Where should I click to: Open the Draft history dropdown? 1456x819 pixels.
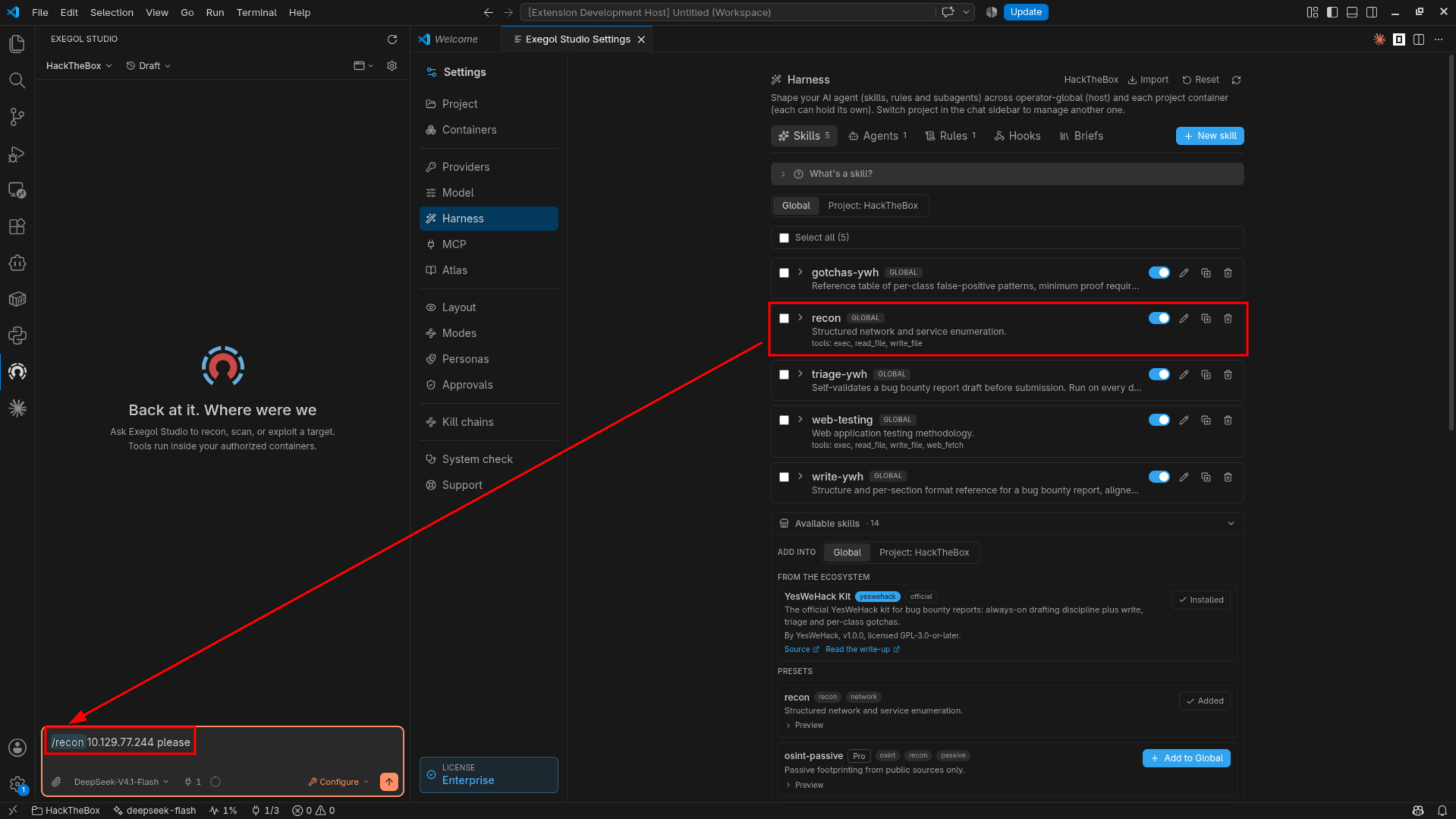point(148,66)
